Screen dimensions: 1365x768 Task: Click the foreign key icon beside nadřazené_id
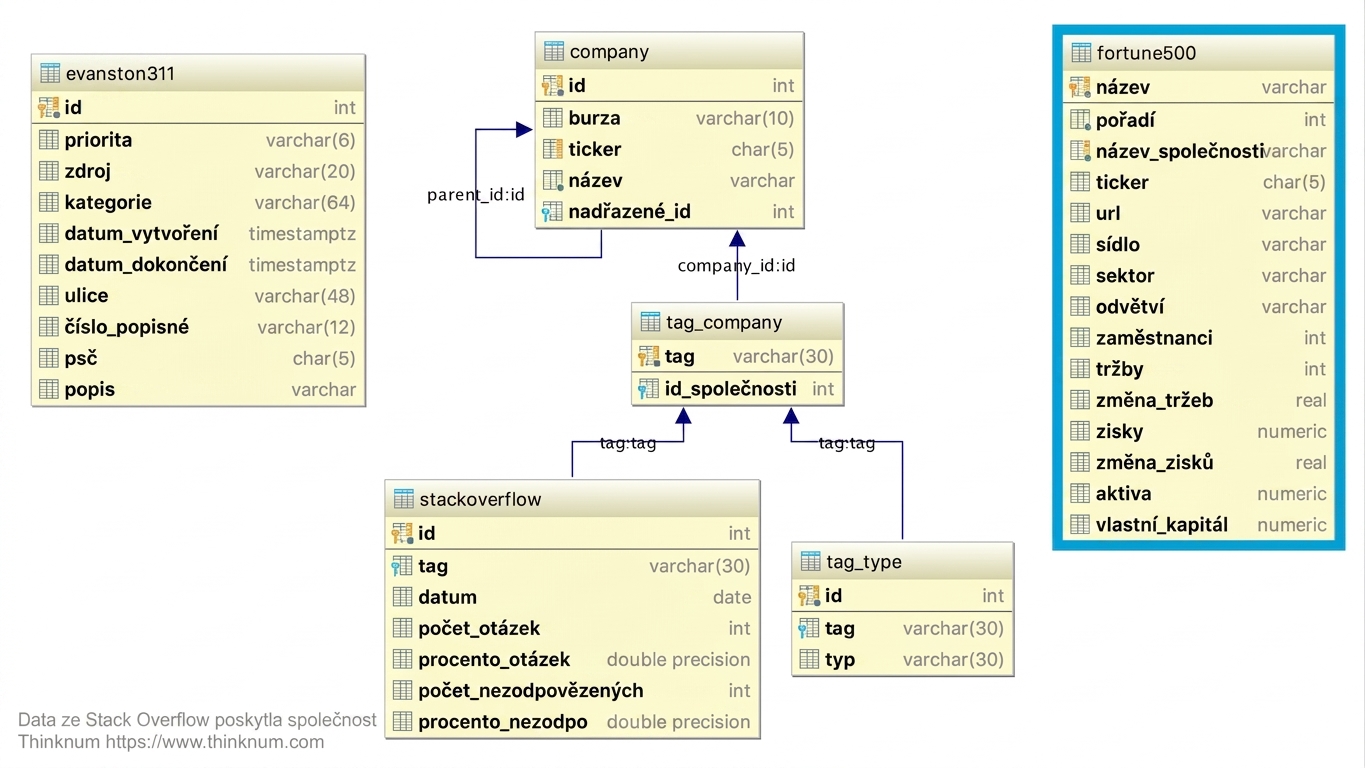(552, 212)
